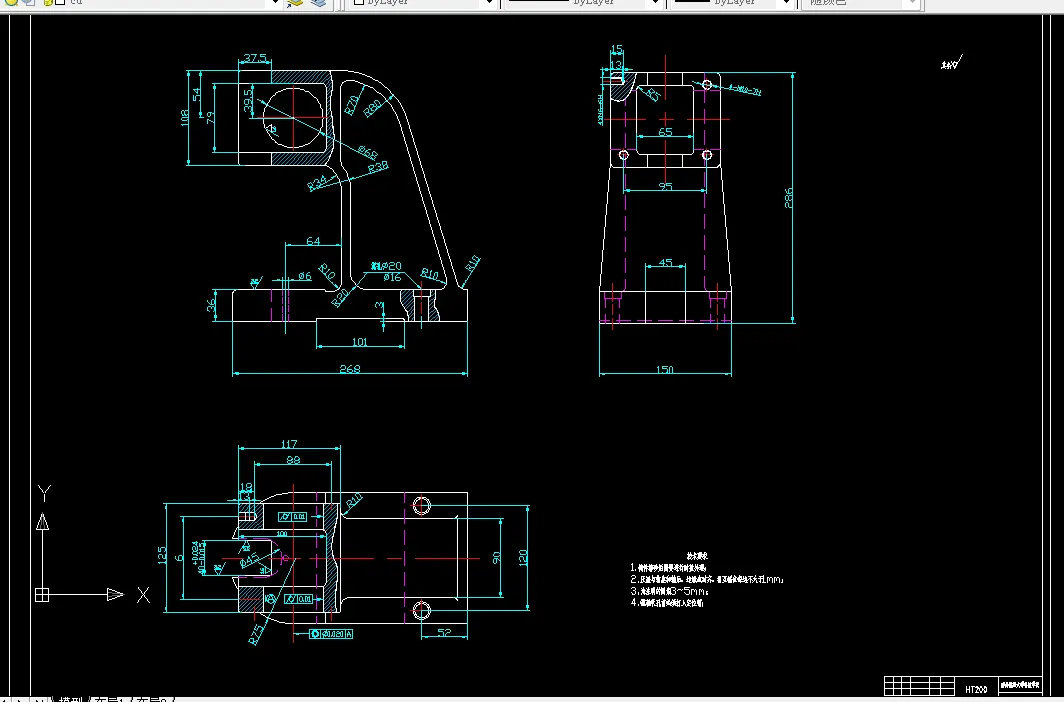Switch to the 模型 model tab
Image resolution: width=1064 pixels, height=702 pixels.
point(71,699)
